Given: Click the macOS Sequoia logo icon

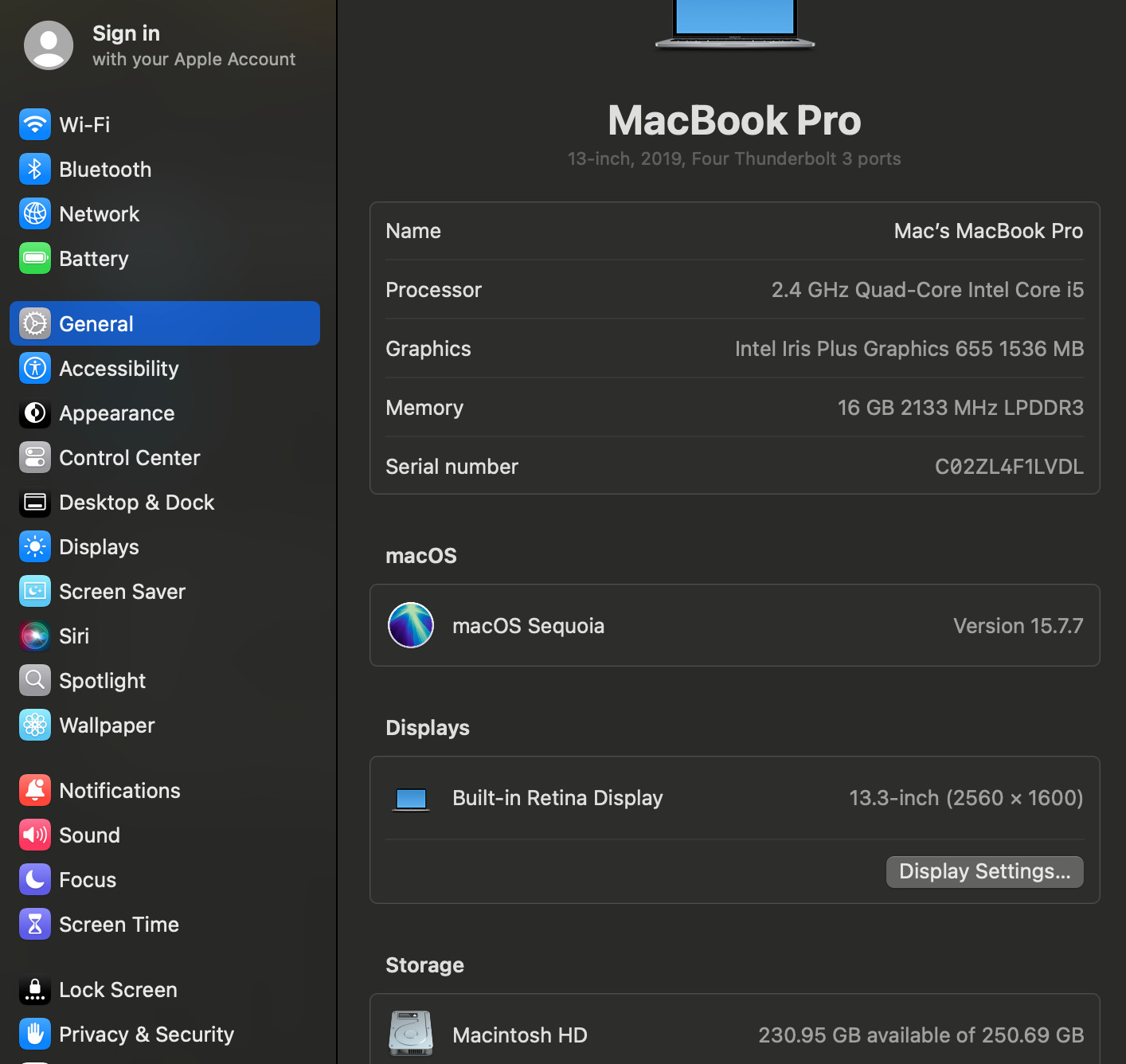Looking at the screenshot, I should [411, 625].
